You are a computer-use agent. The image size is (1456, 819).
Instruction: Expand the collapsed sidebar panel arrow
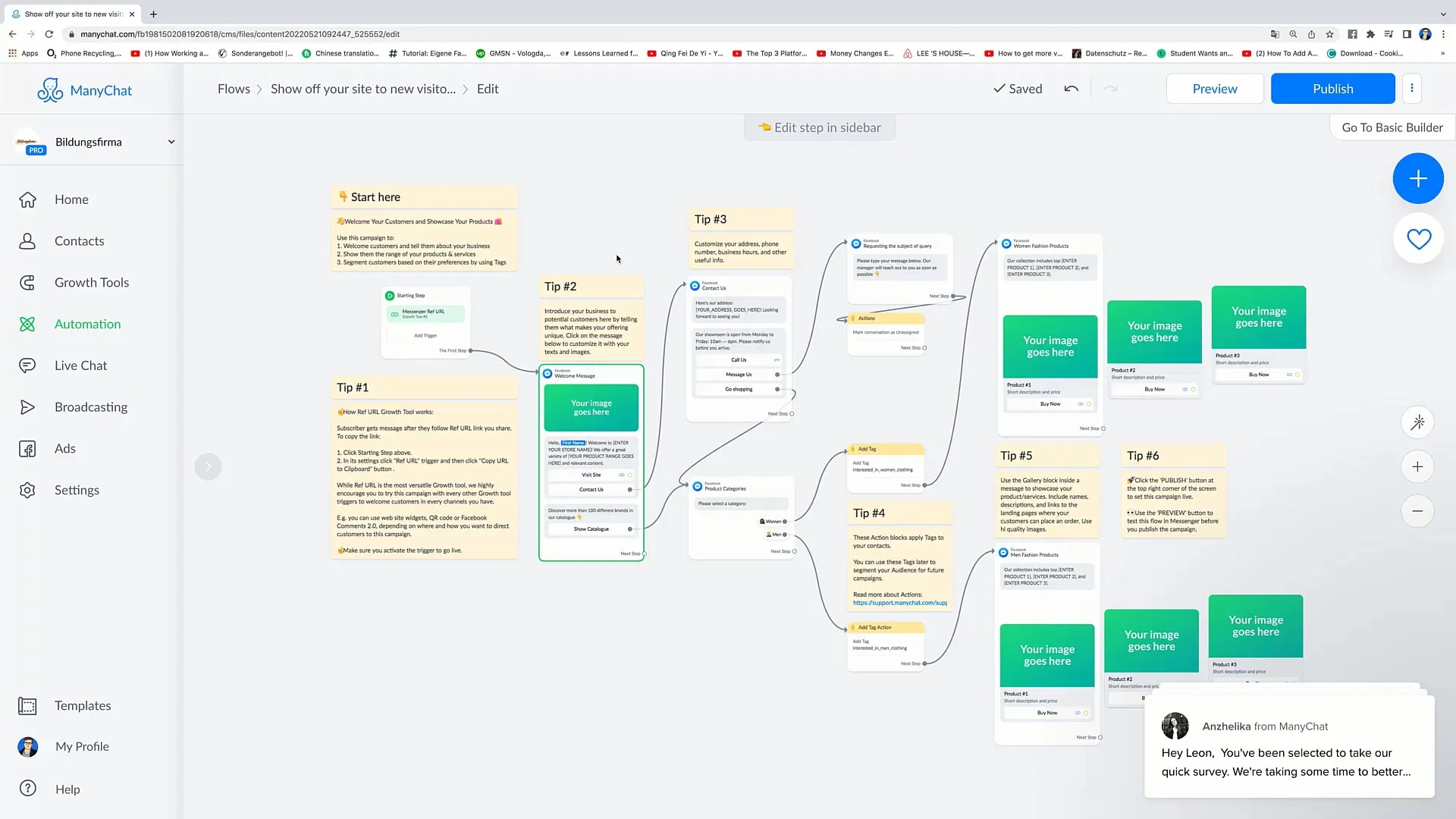click(208, 466)
